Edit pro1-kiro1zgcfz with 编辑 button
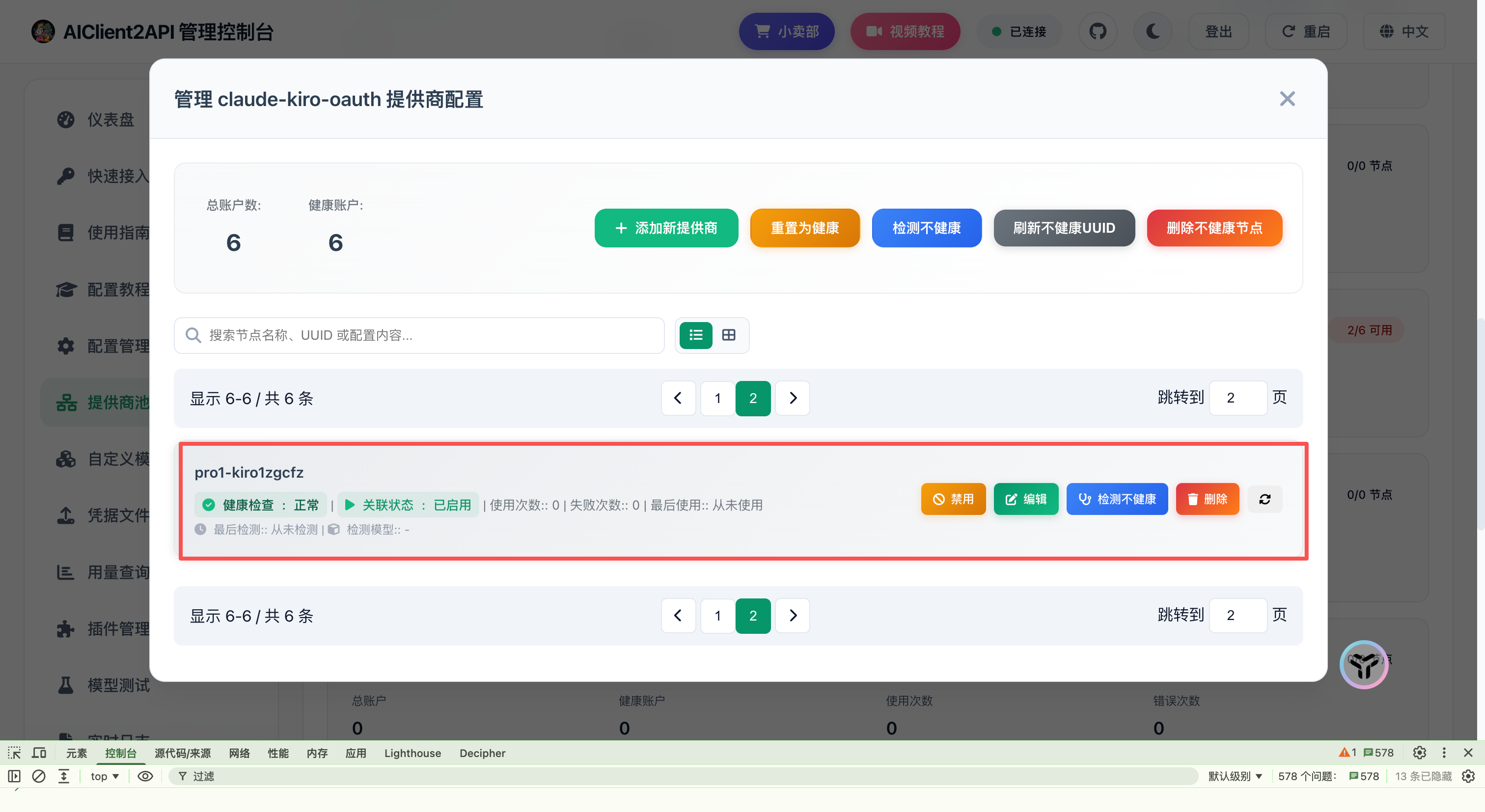Image resolution: width=1485 pixels, height=812 pixels. coord(1025,498)
